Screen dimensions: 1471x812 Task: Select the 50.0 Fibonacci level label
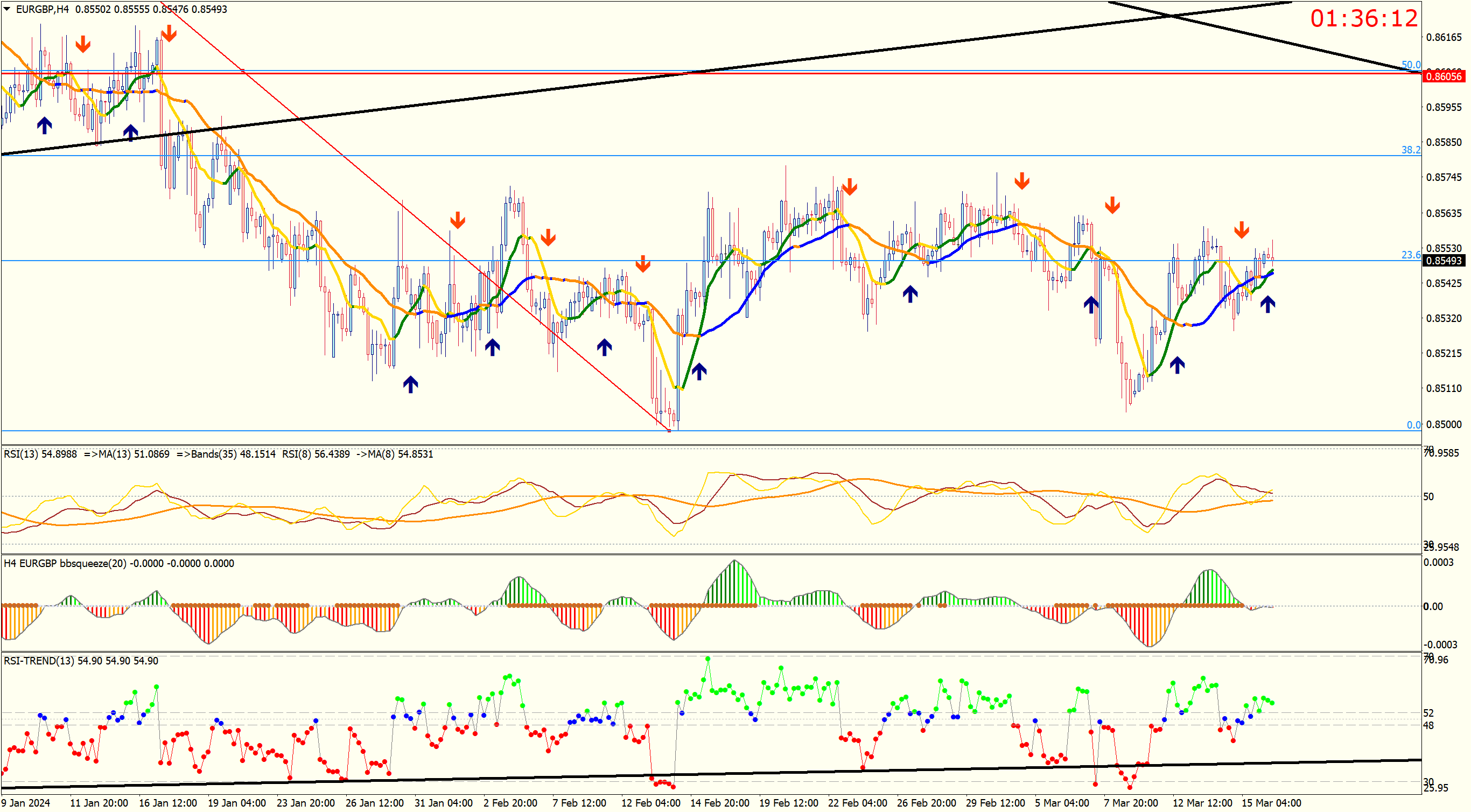click(x=1410, y=65)
